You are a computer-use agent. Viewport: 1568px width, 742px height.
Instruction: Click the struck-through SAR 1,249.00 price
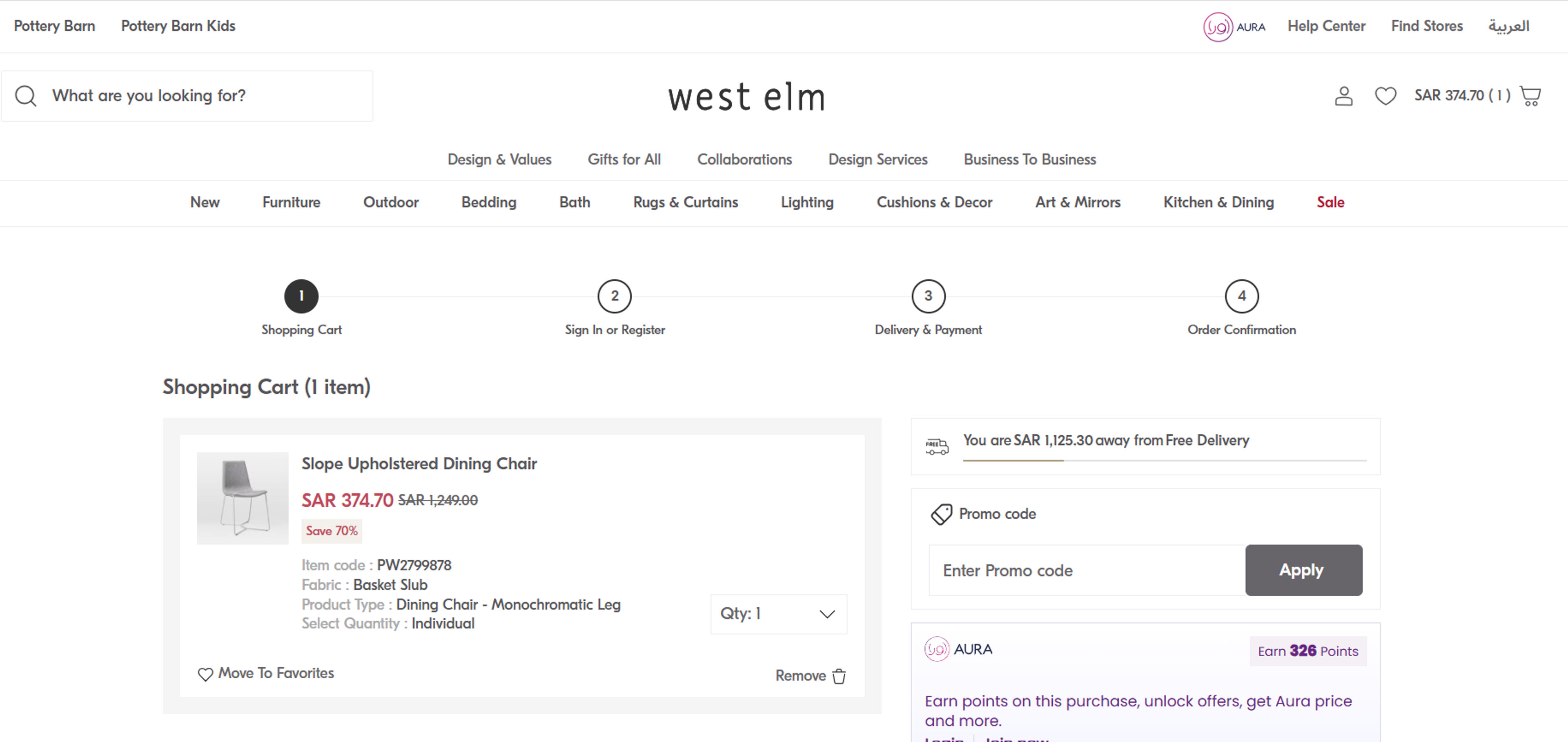click(438, 500)
